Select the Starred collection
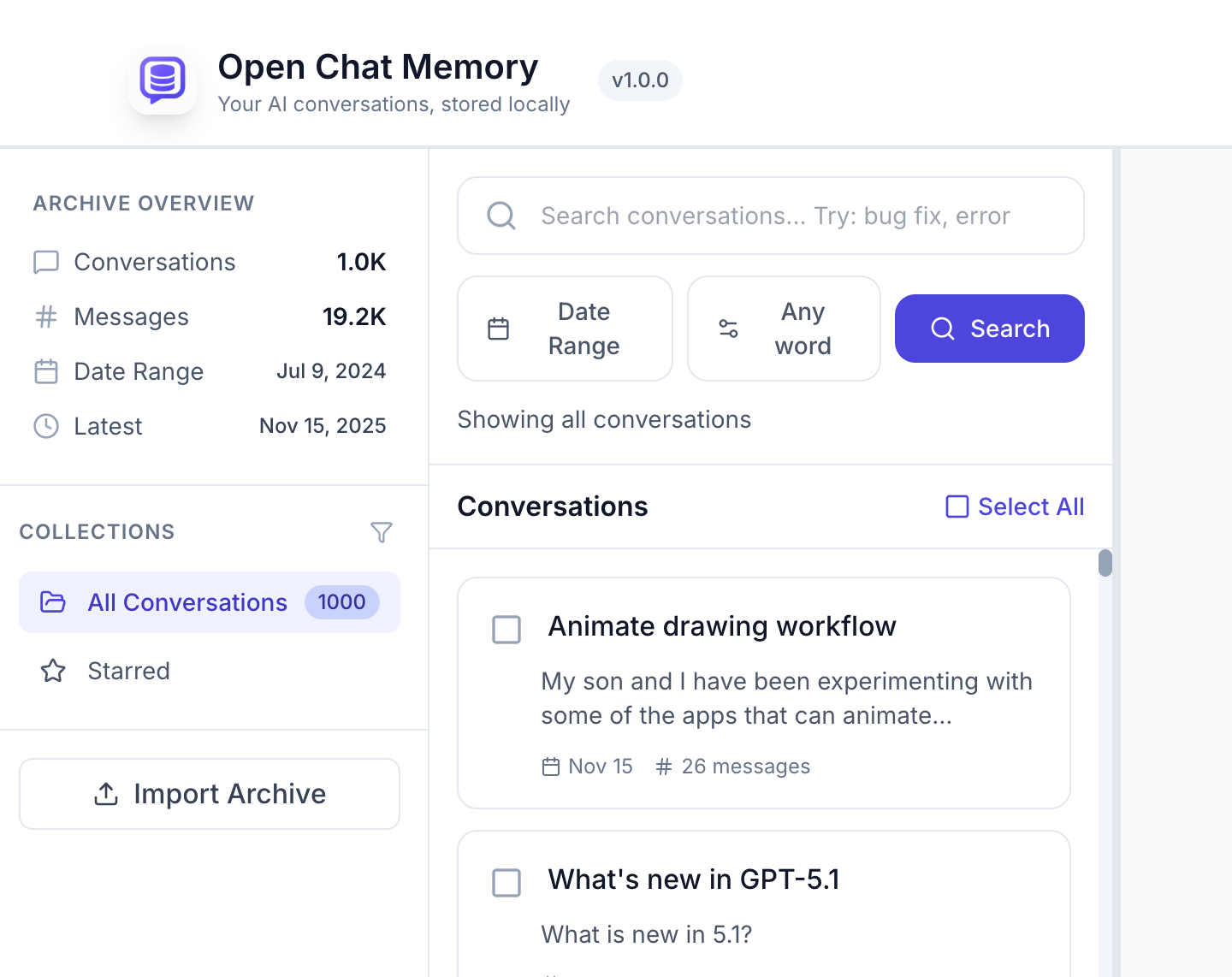The image size is (1232, 977). pos(128,672)
